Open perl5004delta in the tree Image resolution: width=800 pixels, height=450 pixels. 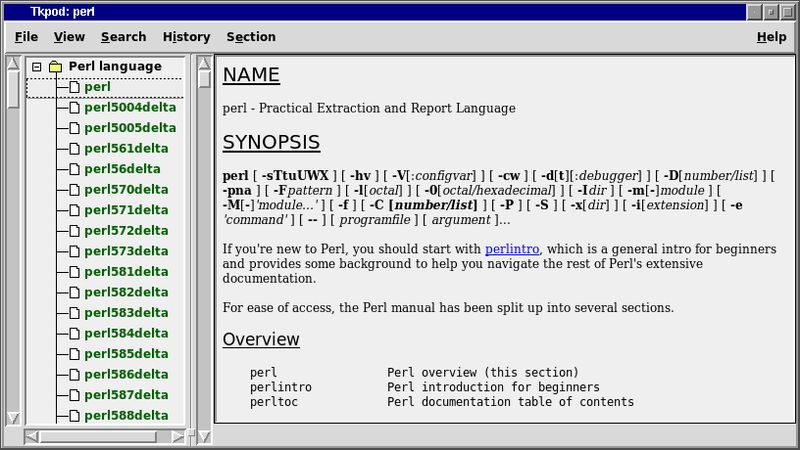[130, 108]
